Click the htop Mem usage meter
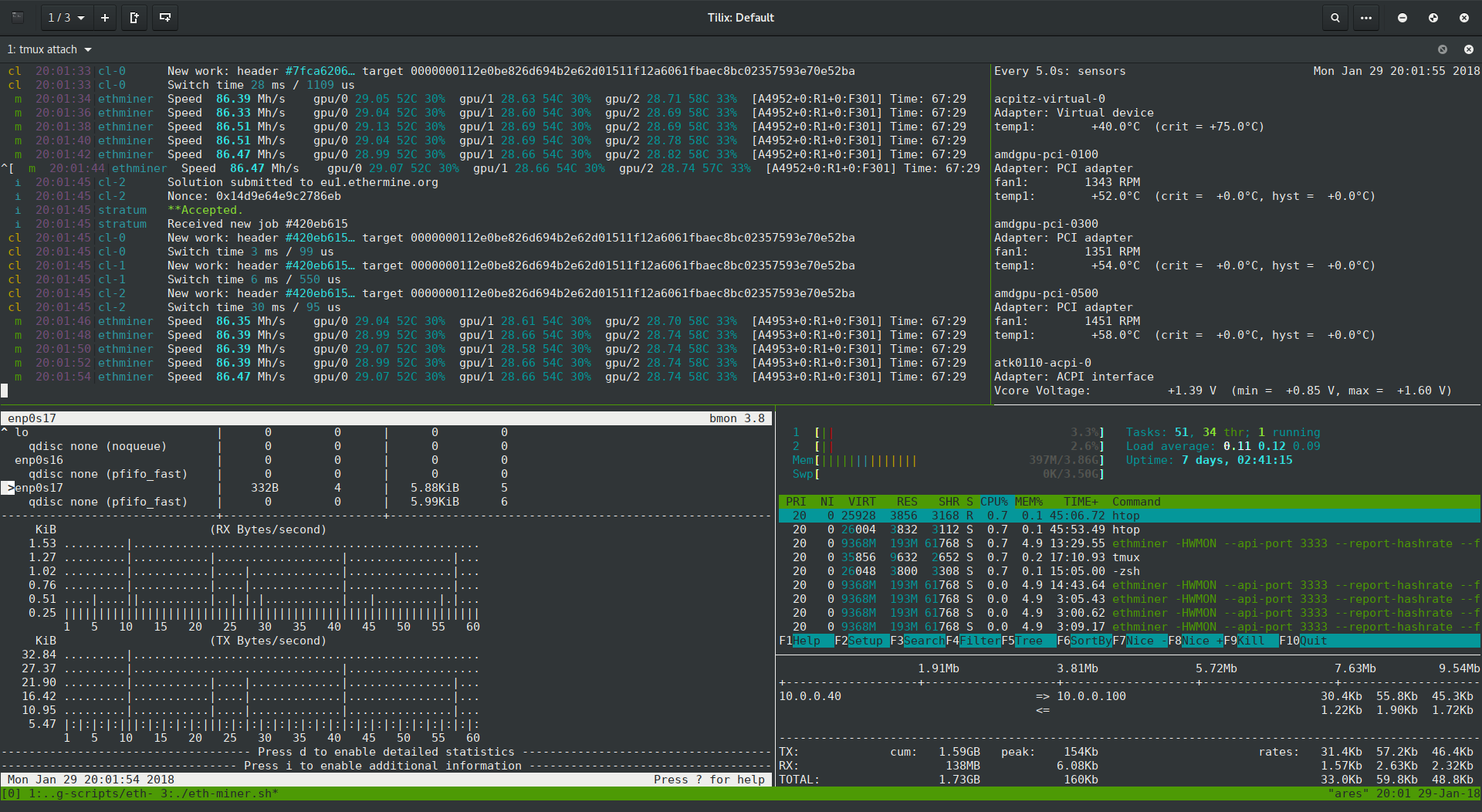Screen dimensions: 1482x812 (x=948, y=460)
